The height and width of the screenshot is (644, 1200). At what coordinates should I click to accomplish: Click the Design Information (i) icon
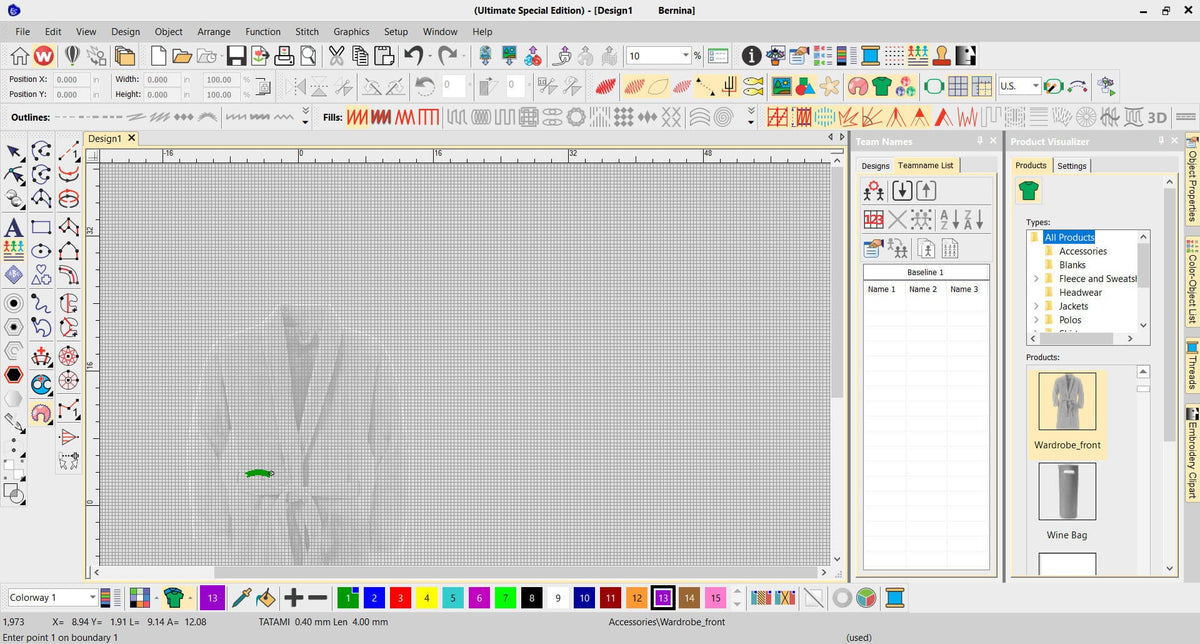coord(751,56)
